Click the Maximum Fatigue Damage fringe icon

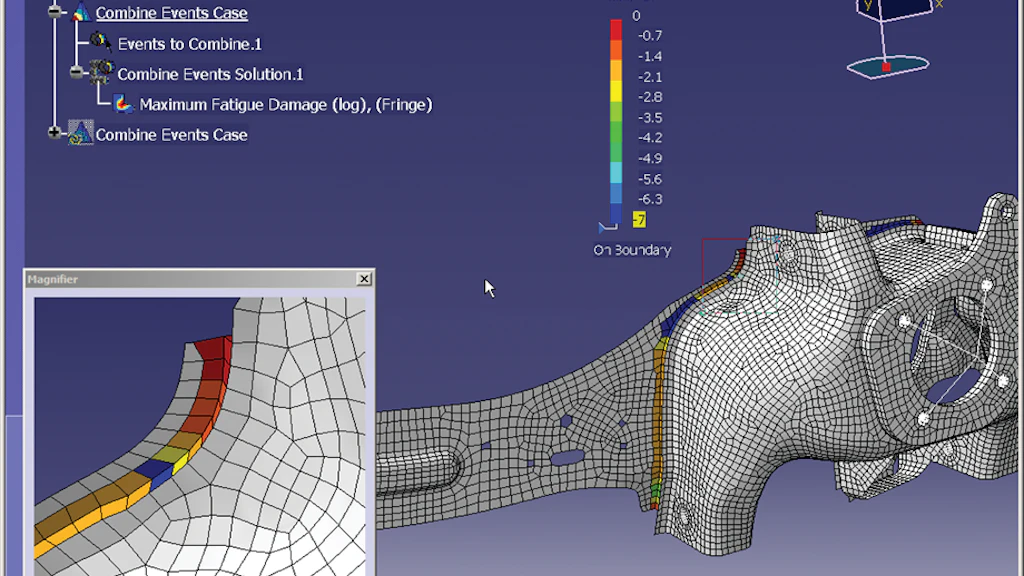coord(123,104)
